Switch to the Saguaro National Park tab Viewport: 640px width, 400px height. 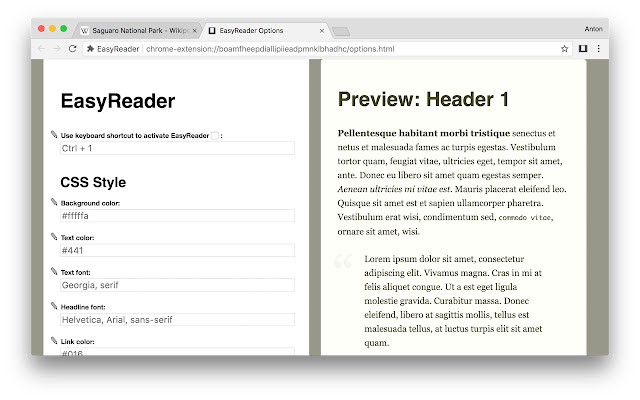click(x=137, y=31)
